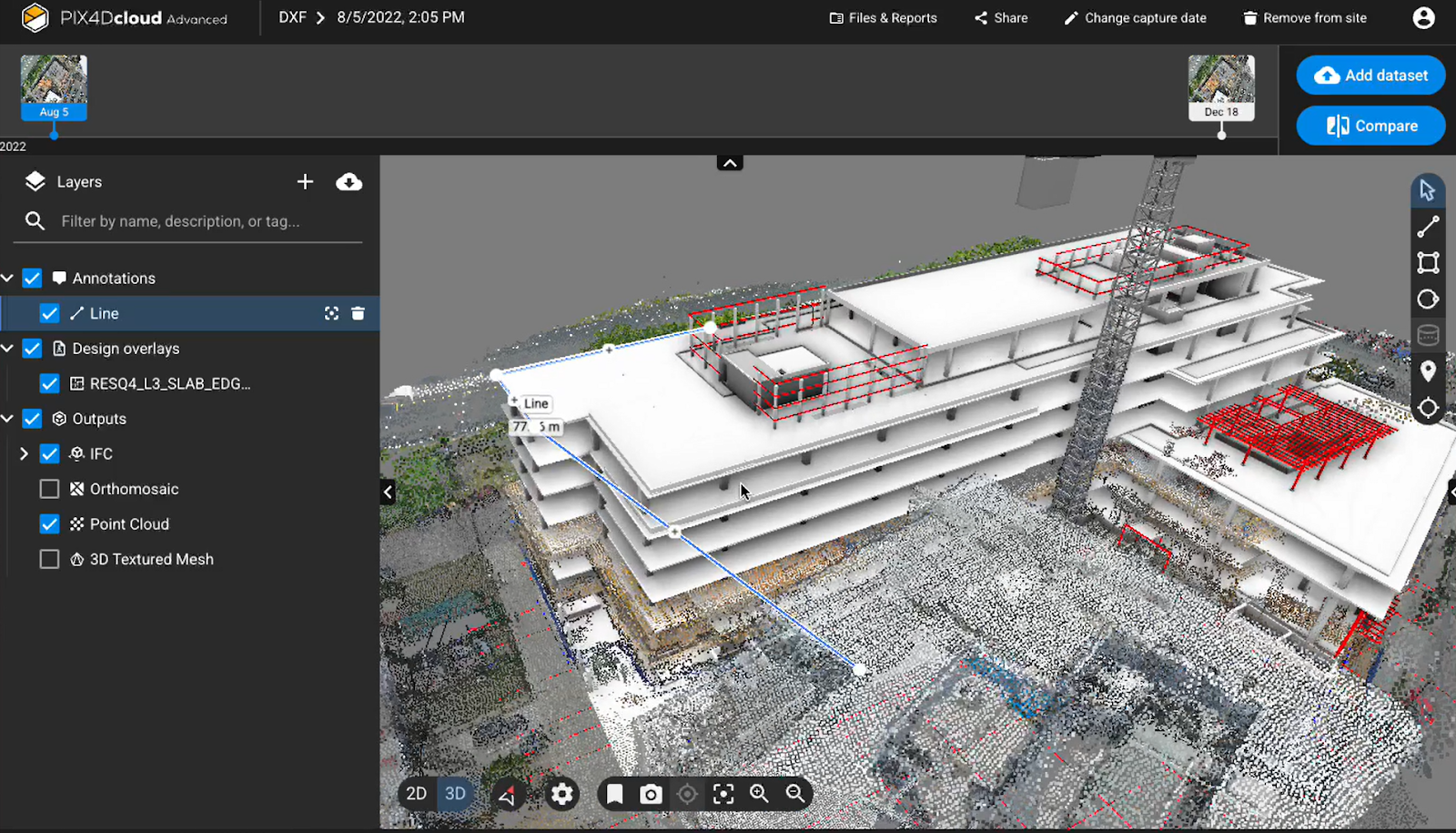1456x833 pixels.
Task: Select the circle annotation tool
Action: point(1428,300)
